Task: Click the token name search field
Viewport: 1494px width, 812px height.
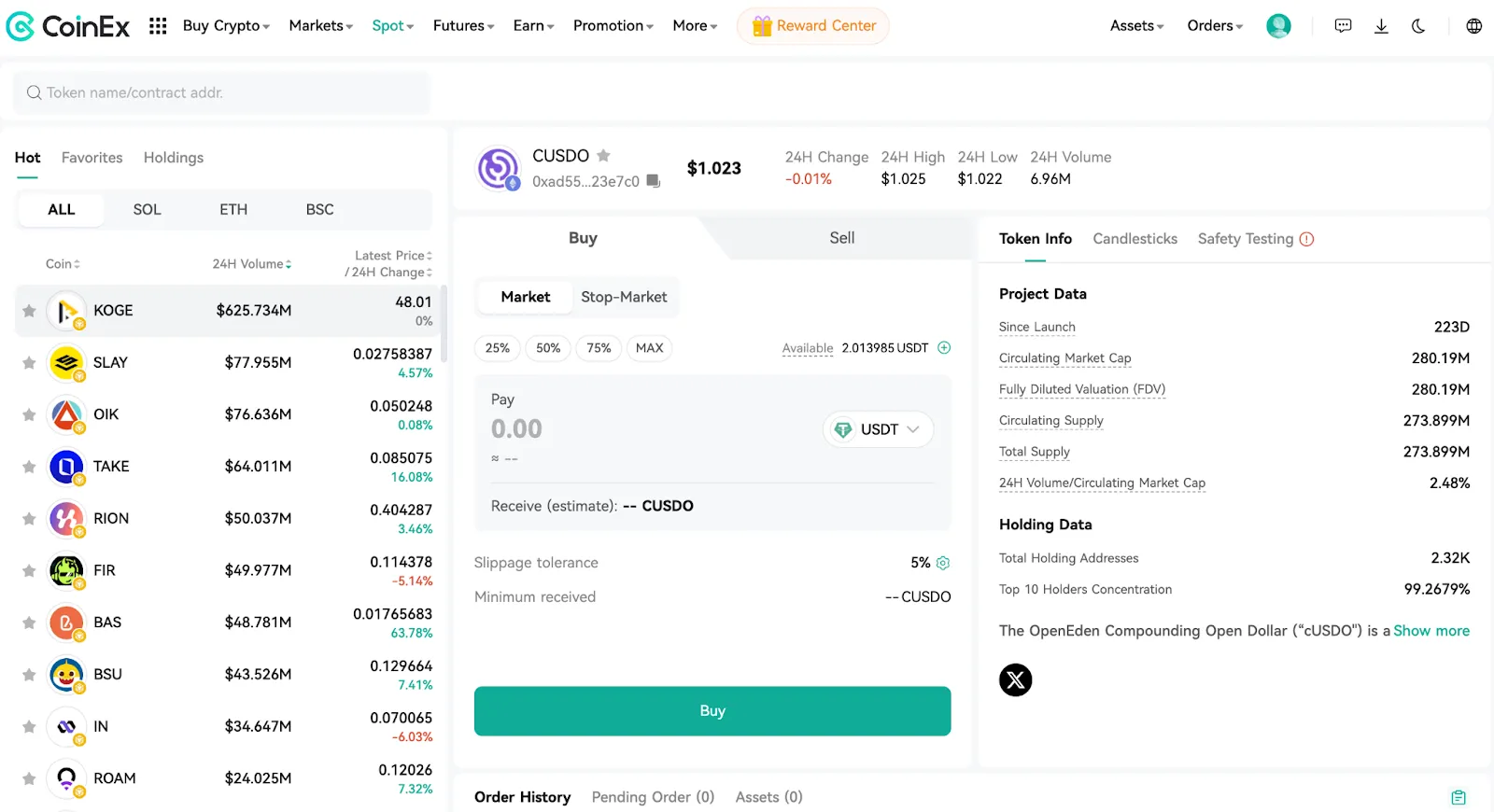Action: [221, 92]
